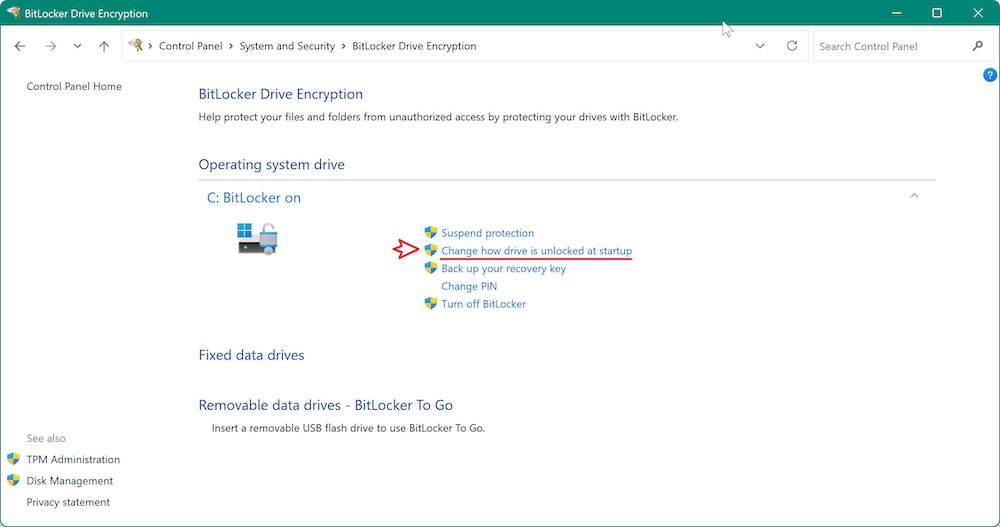The width and height of the screenshot is (1000, 527).
Task: Open Change how drive is unlocked at startup
Action: pyautogui.click(x=536, y=251)
